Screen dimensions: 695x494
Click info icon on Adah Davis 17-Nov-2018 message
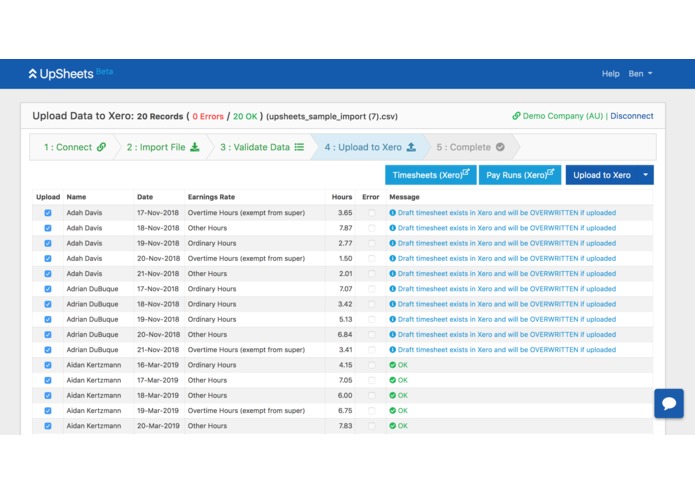[x=392, y=213]
